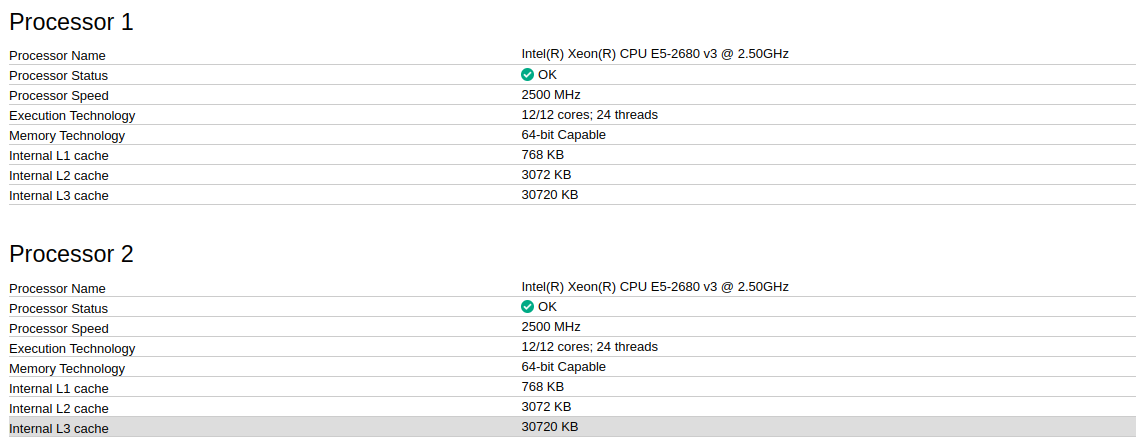Viewport: 1136px width, 437px height.
Task: Click Processor 1's Processor Speed label
Action: coord(59,96)
